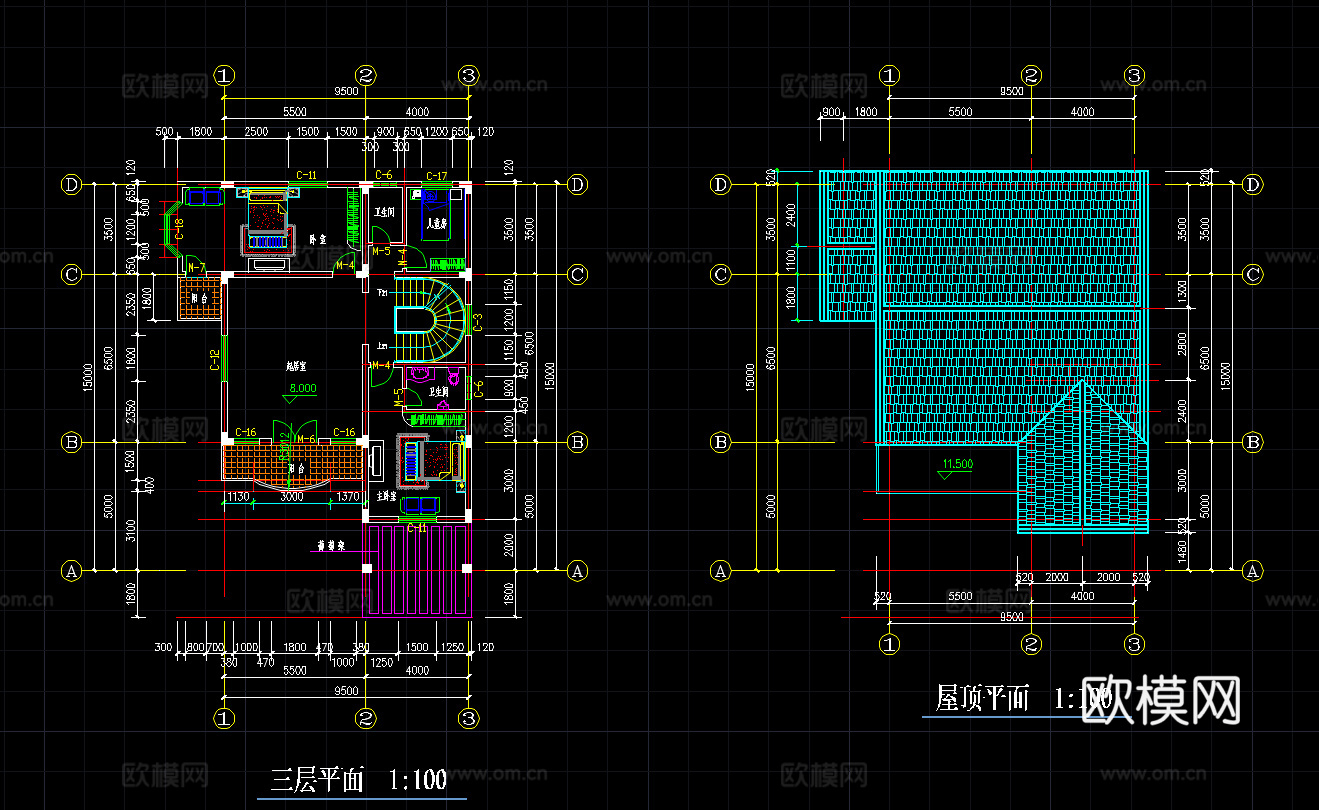Click the elevation marker showing 8.000
Screen dimensions: 1319x810
(x=301, y=388)
